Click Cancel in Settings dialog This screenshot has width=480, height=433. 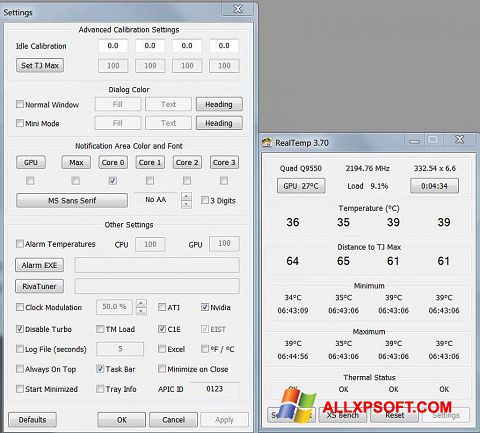pyautogui.click(x=173, y=420)
